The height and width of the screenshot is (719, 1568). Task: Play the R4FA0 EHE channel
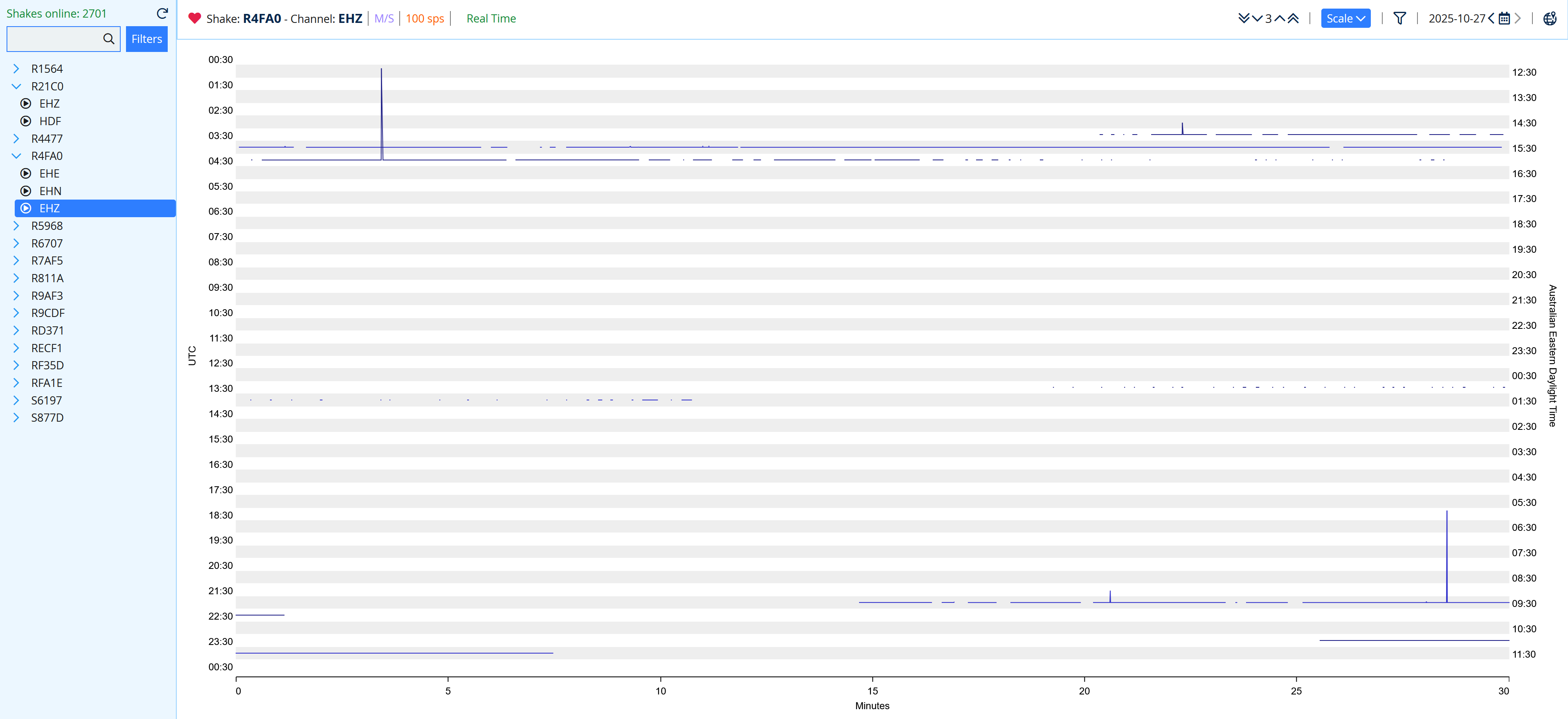pos(25,173)
